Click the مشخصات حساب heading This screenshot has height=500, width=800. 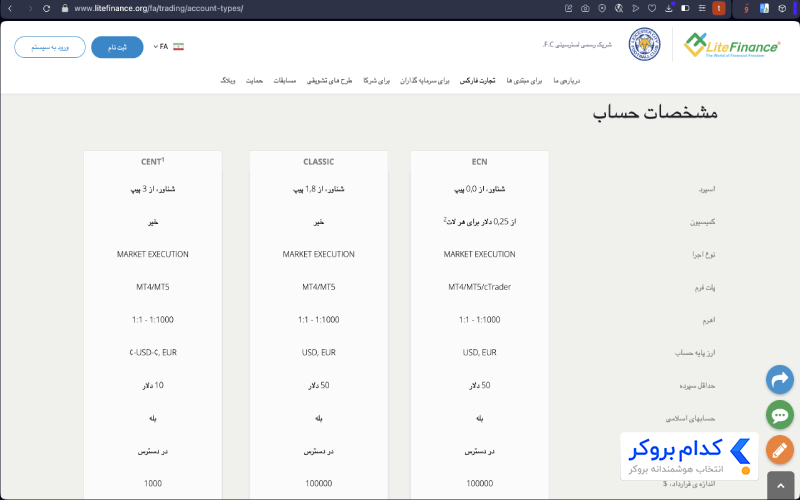point(655,113)
